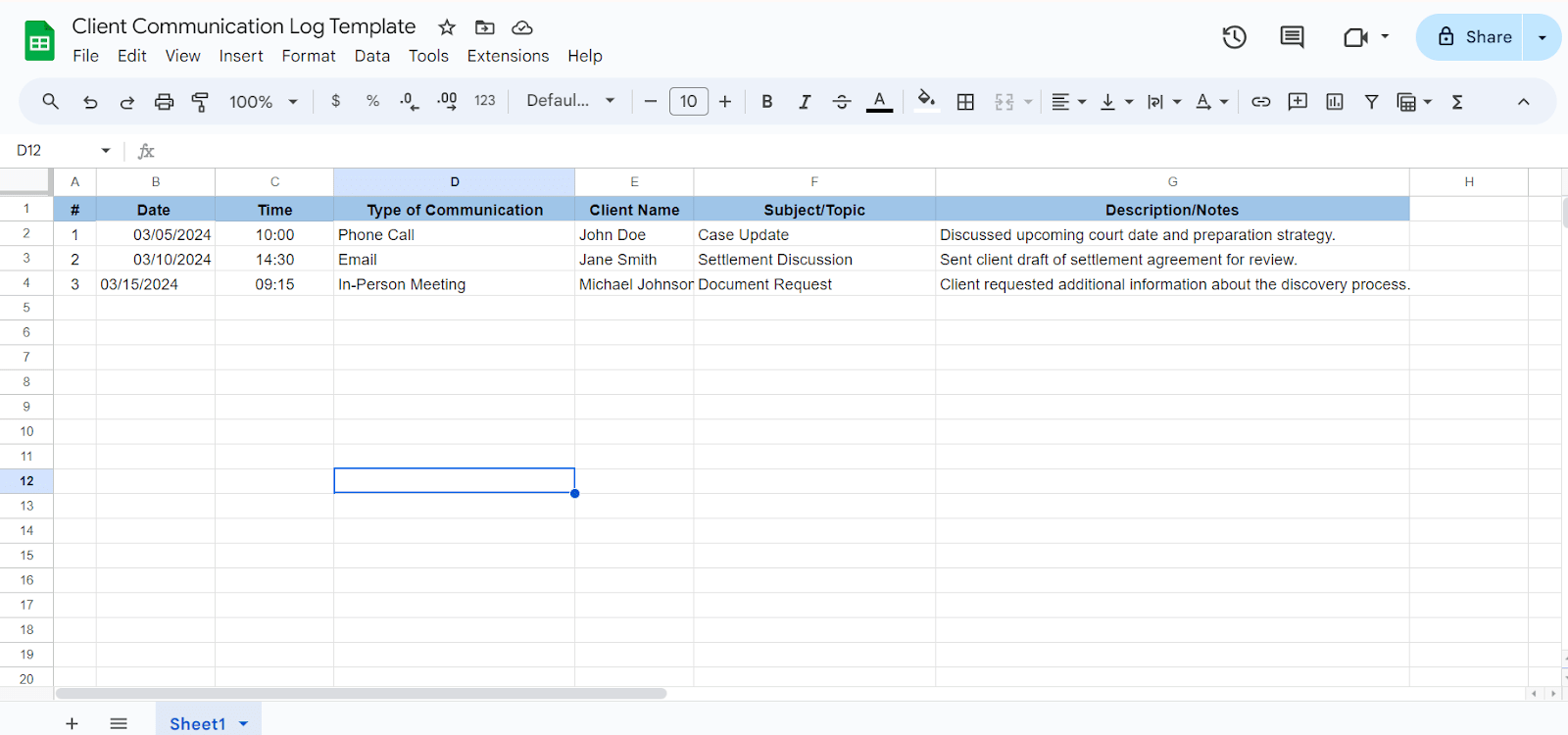Open the fill color picker
1568x735 pixels.
(x=926, y=101)
